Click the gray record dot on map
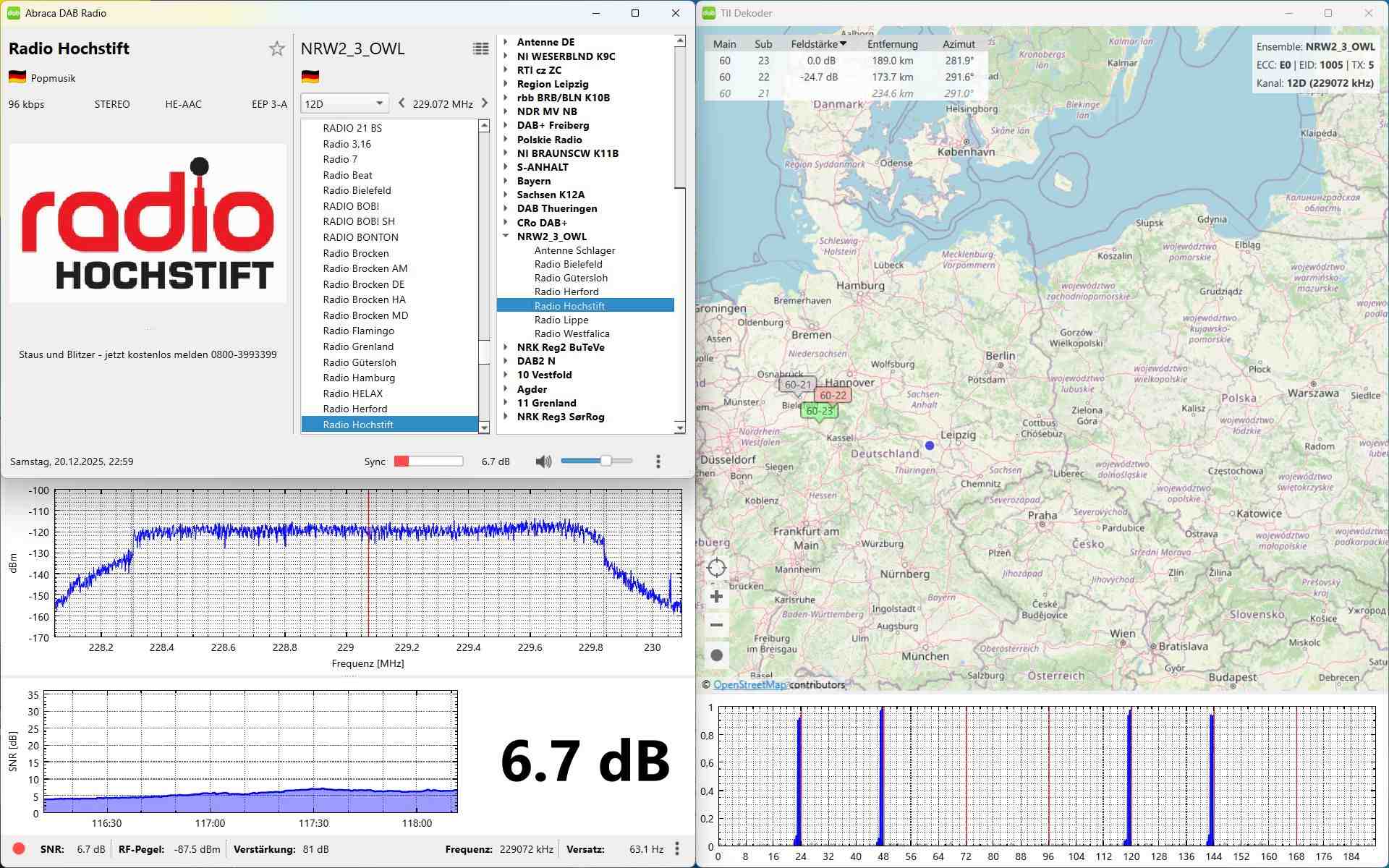This screenshot has height=868, width=1389. tap(716, 655)
